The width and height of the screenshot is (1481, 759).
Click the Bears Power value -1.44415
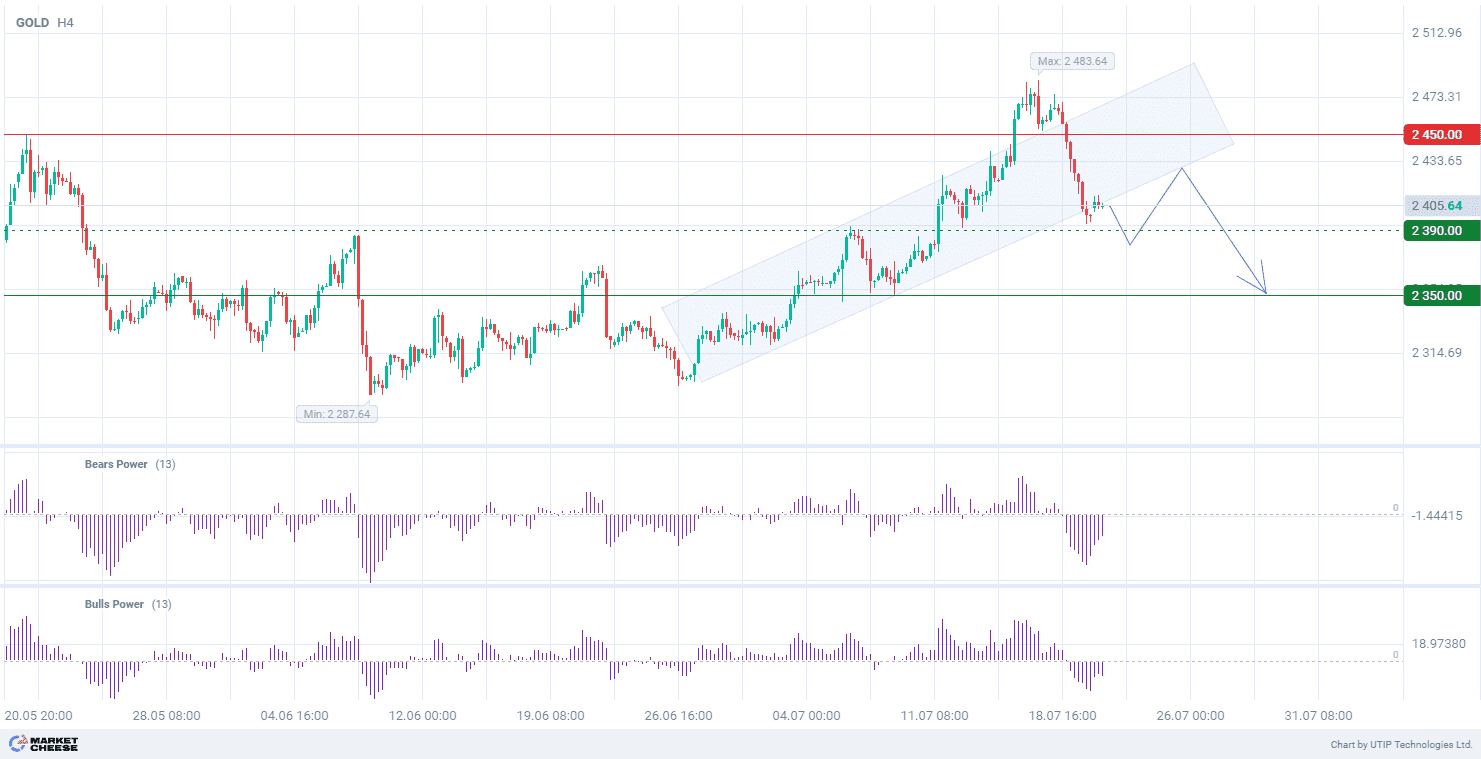1438,515
